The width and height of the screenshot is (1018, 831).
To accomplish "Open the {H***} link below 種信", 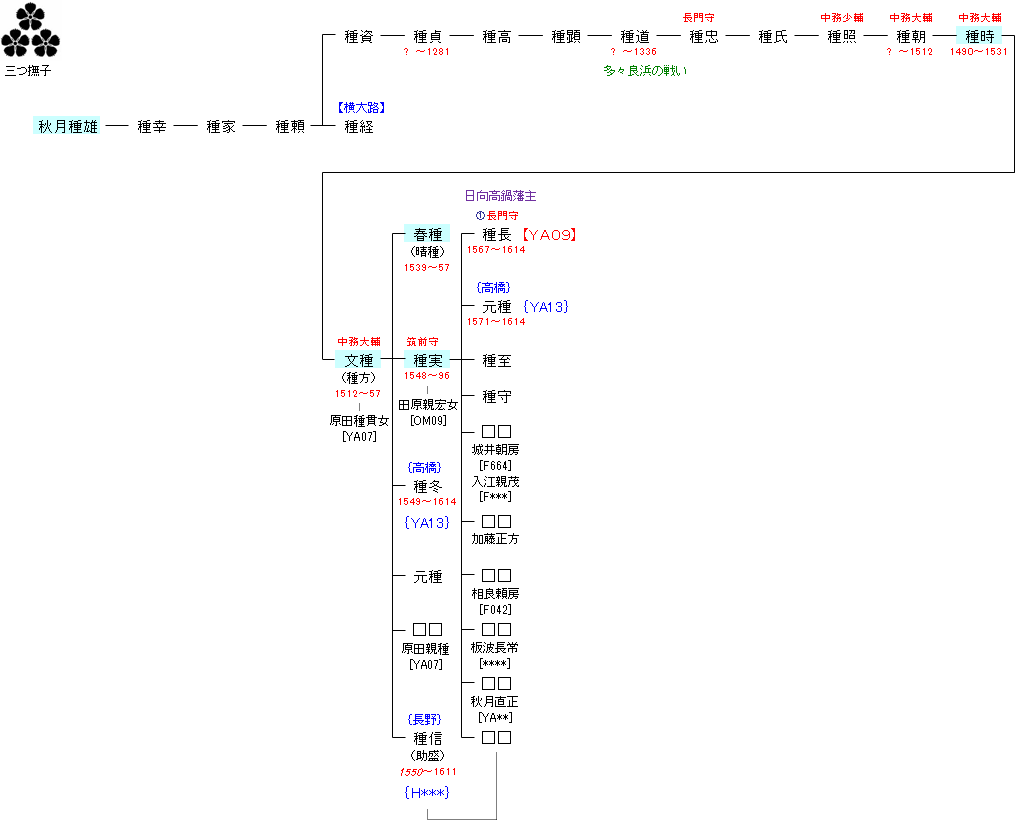I will [x=427, y=792].
